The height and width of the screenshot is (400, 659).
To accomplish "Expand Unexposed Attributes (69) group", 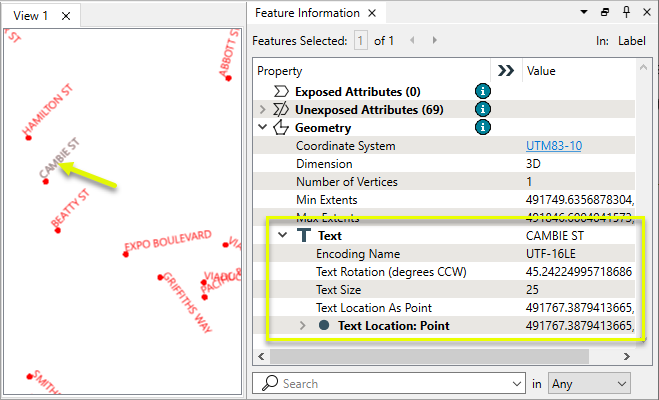I will 263,109.
